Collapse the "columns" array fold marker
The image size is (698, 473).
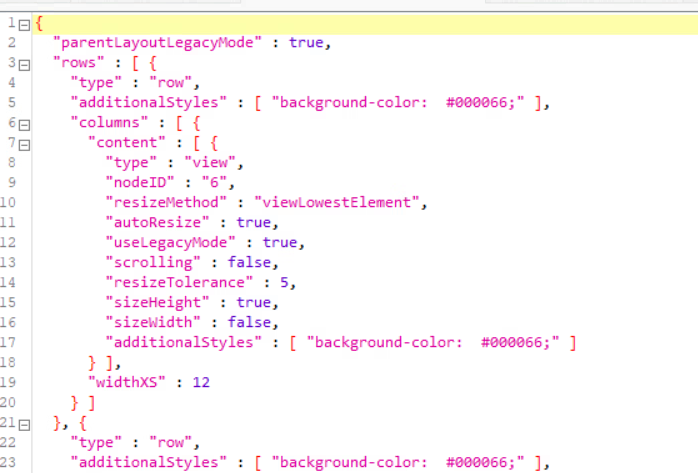(24, 123)
